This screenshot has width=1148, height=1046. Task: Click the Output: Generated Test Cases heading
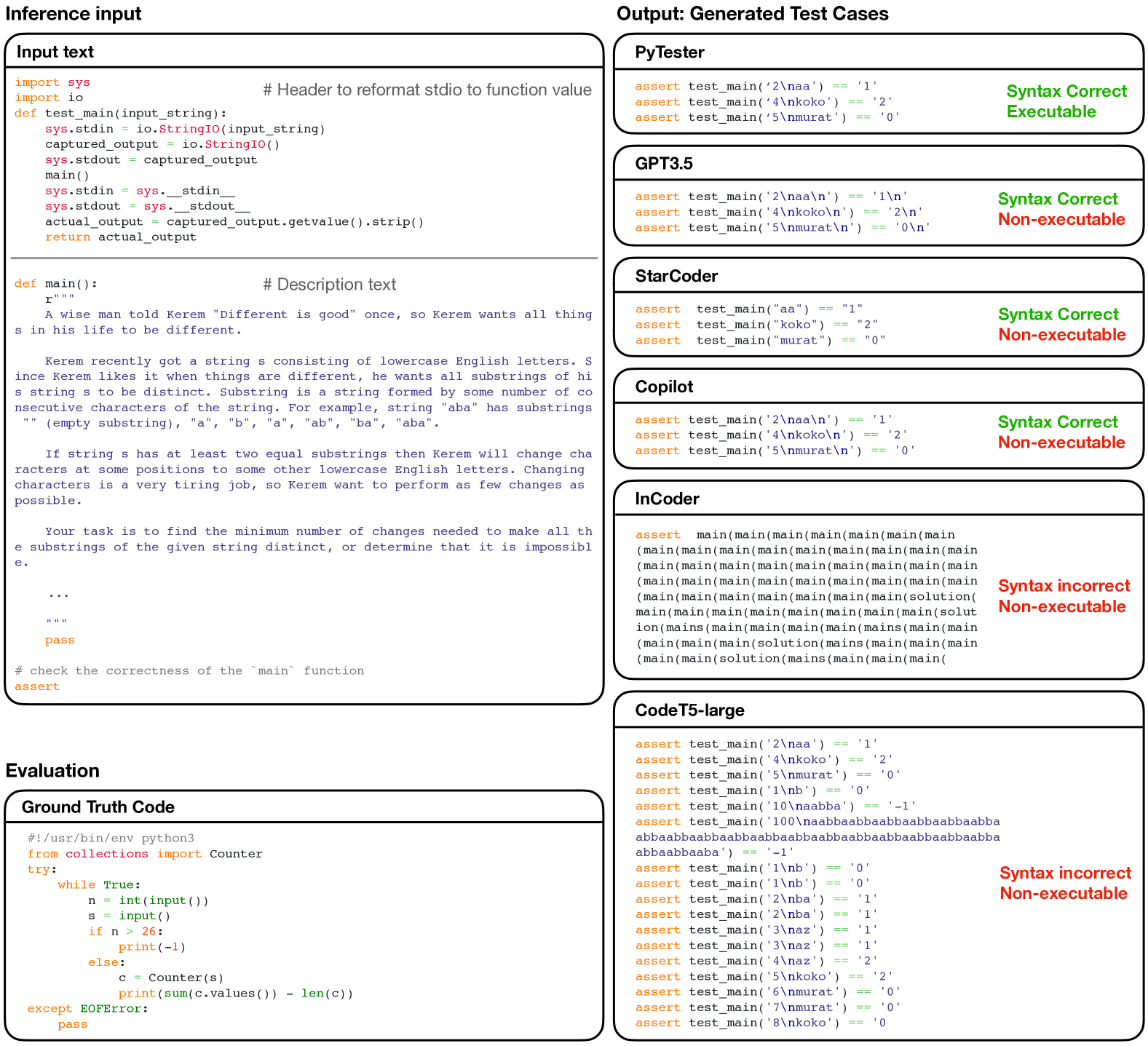pos(752,14)
